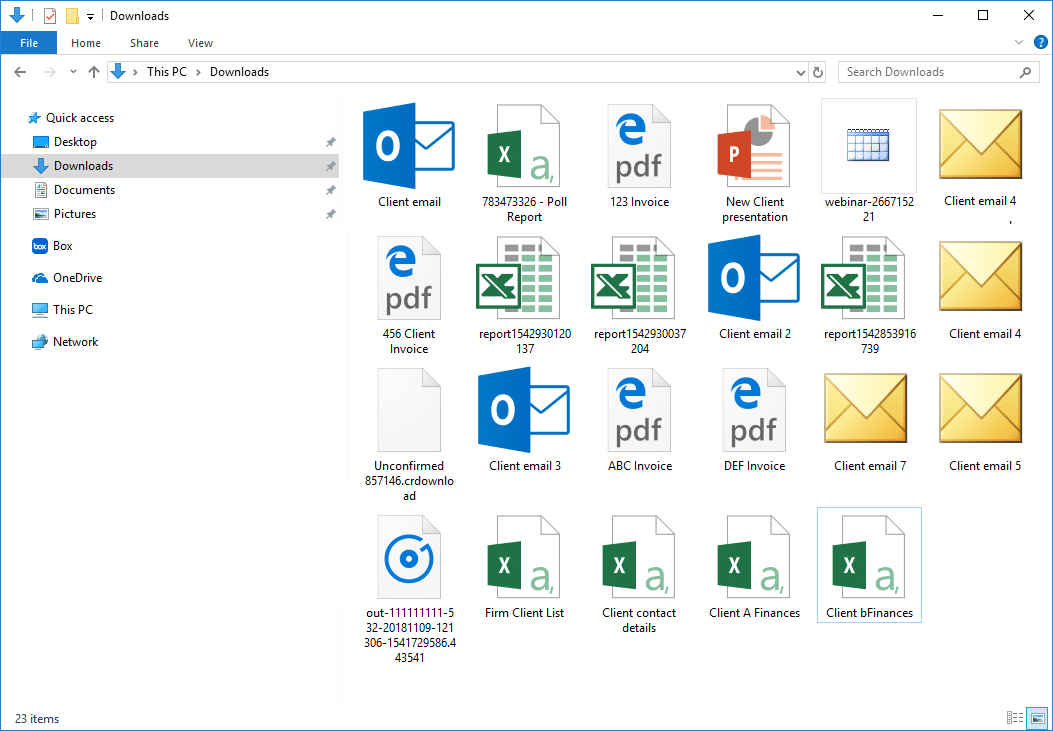Refresh the Downloads folder
Screen dimensions: 1053x731
point(818,72)
